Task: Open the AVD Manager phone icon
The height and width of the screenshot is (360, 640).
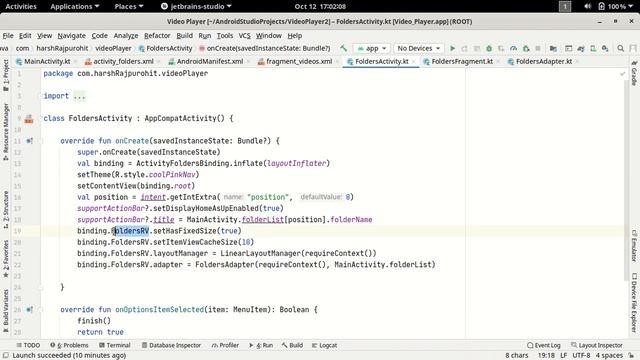Action: coord(593,48)
